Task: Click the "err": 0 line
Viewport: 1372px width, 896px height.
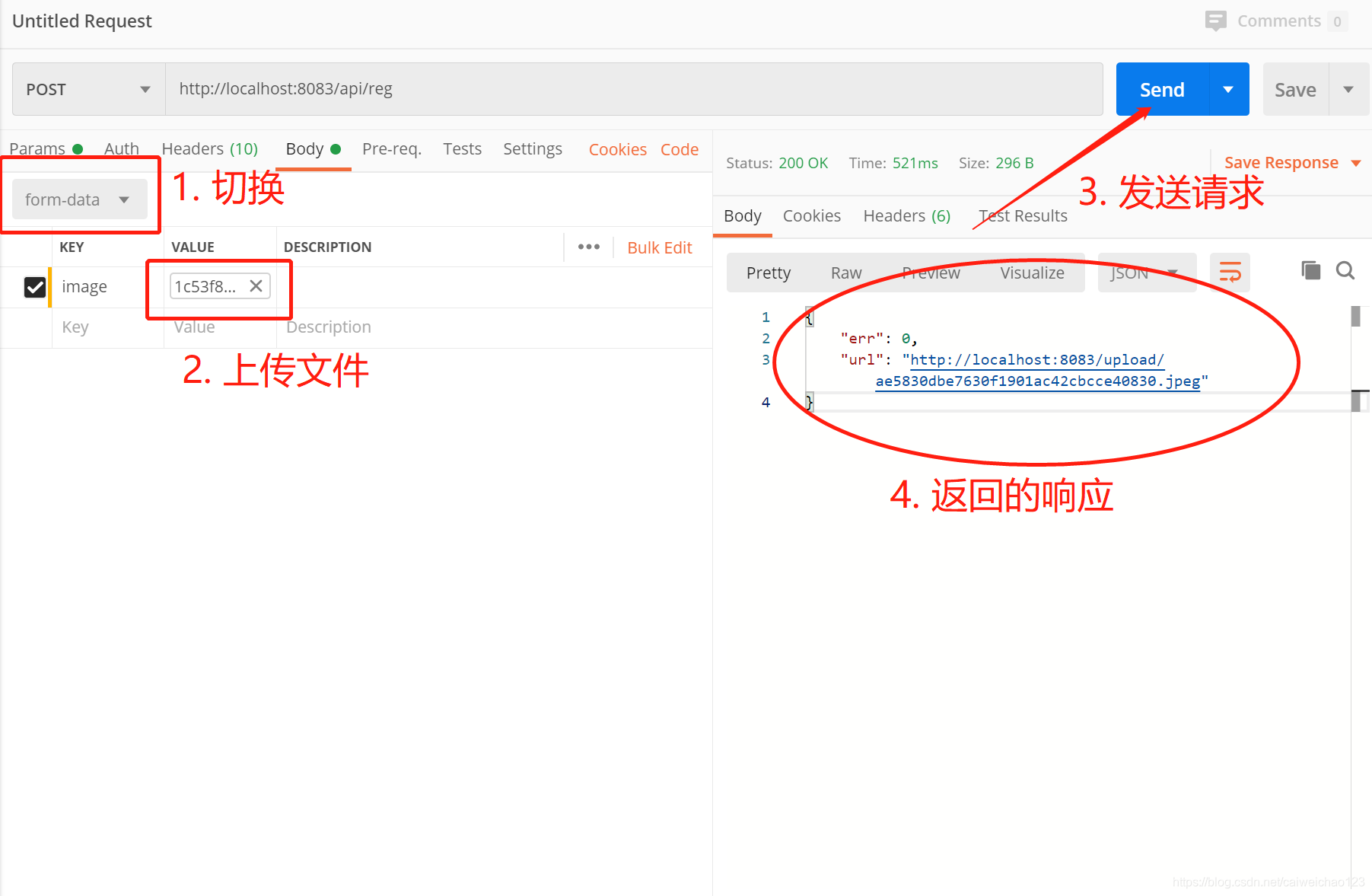Action: tap(879, 339)
